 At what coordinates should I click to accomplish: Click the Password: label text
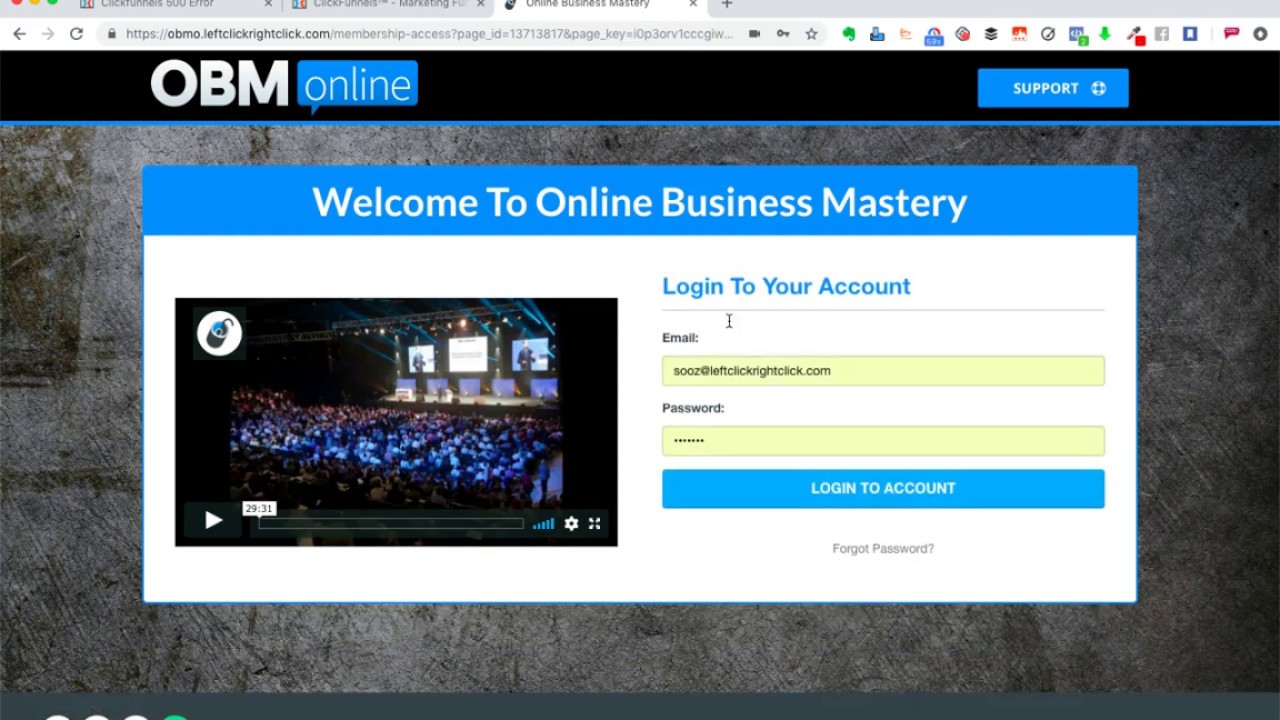coord(693,408)
